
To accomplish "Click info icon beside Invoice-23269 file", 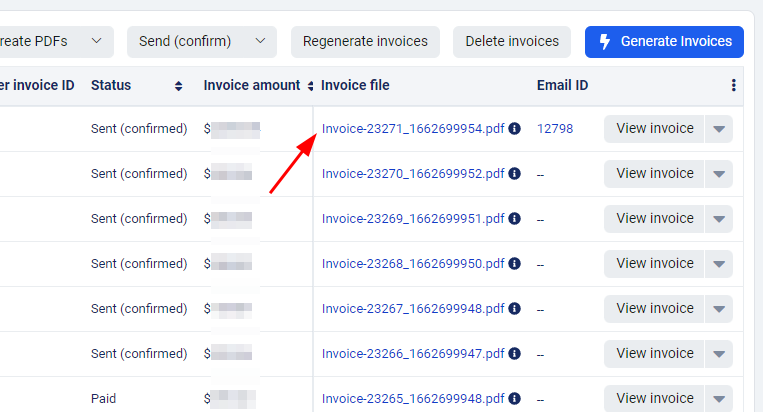I will point(515,219).
